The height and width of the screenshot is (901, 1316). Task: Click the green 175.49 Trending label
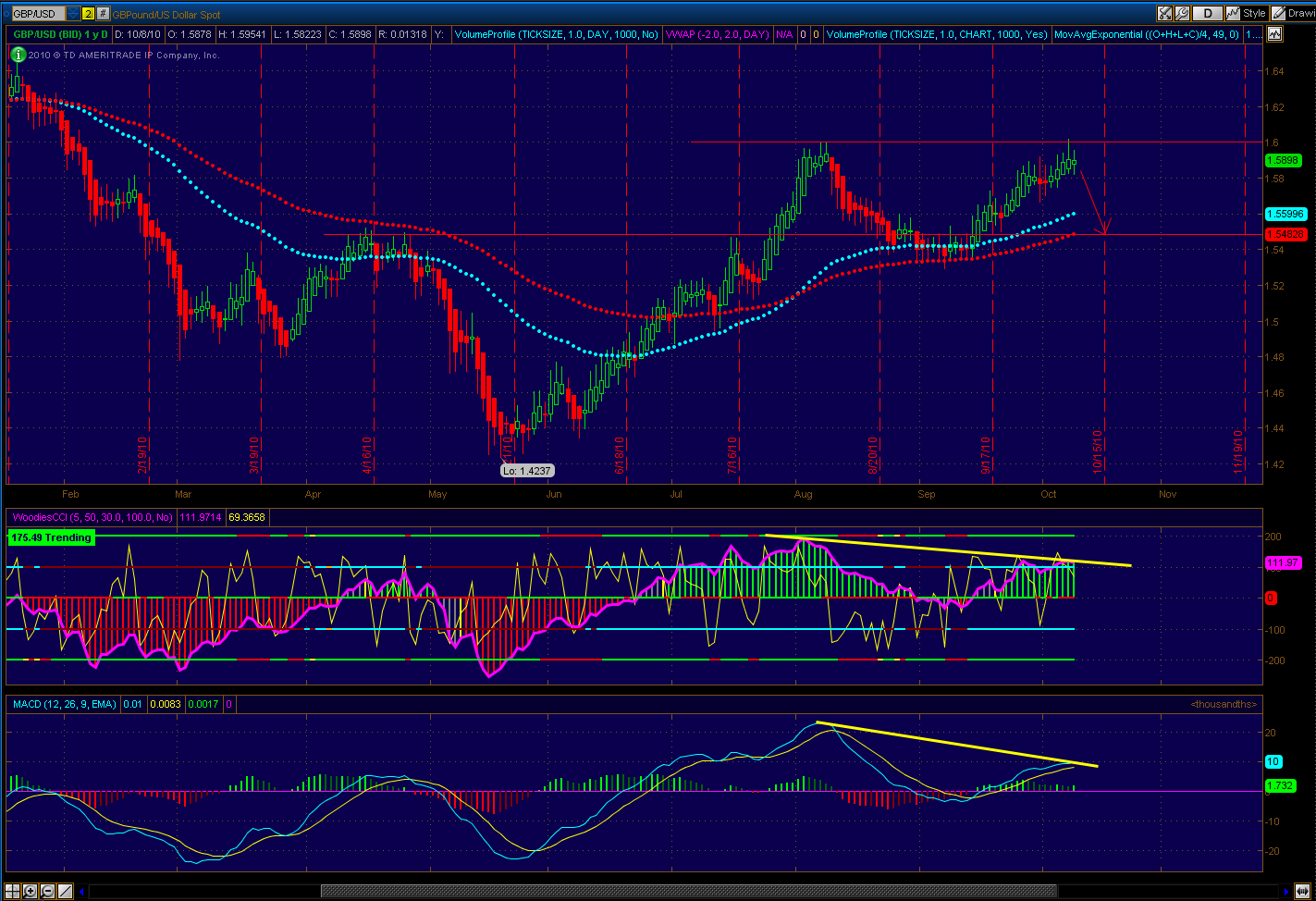(x=51, y=537)
